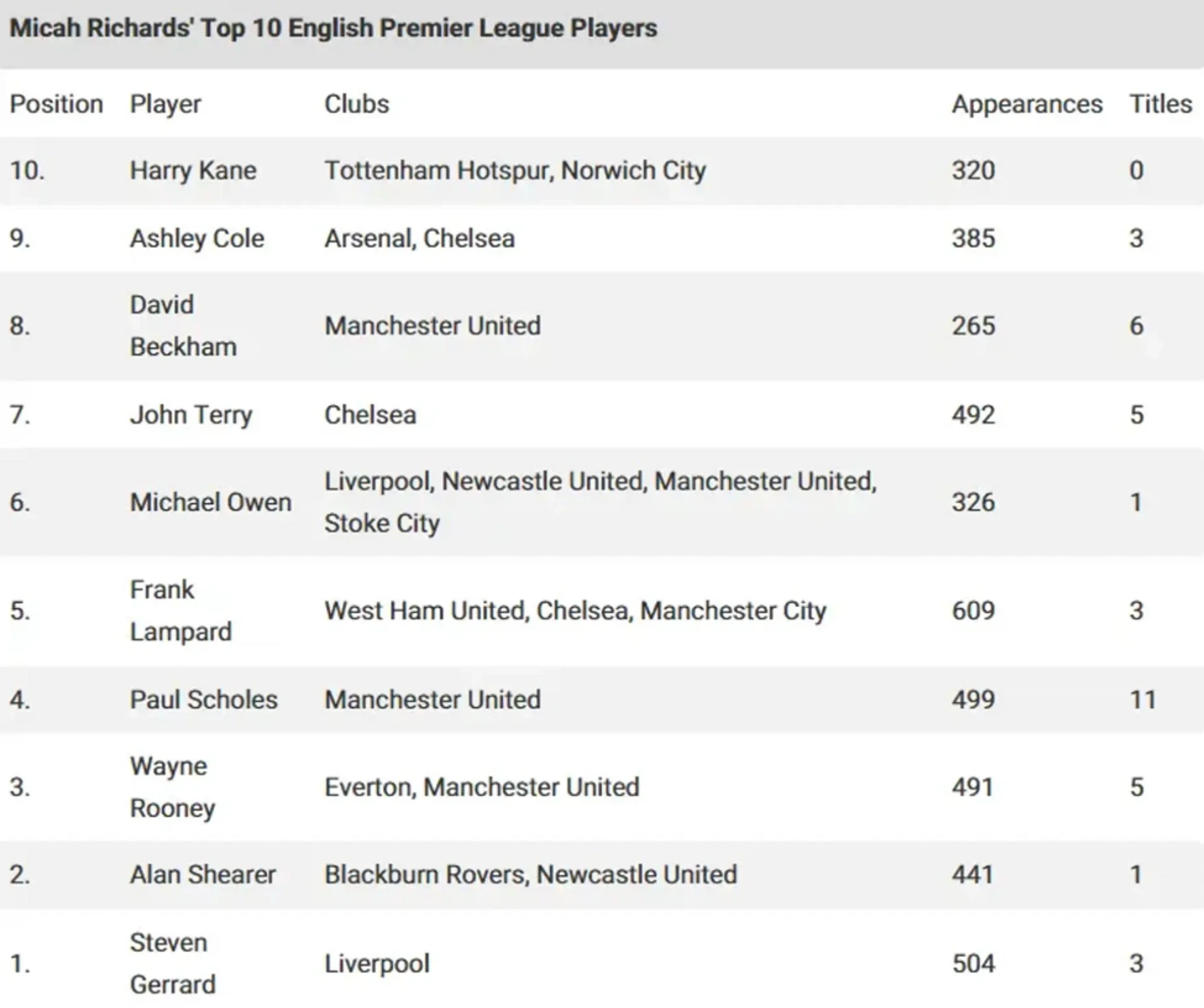Viewport: 1204px width, 1008px height.
Task: Click Frank Lampard's name
Action: [x=181, y=610]
